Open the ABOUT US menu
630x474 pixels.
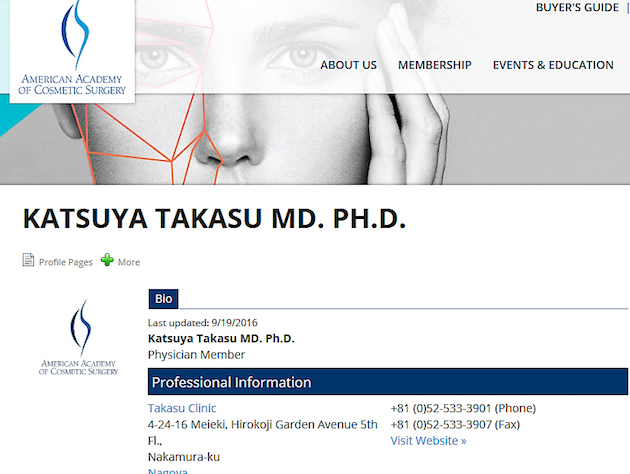point(348,65)
